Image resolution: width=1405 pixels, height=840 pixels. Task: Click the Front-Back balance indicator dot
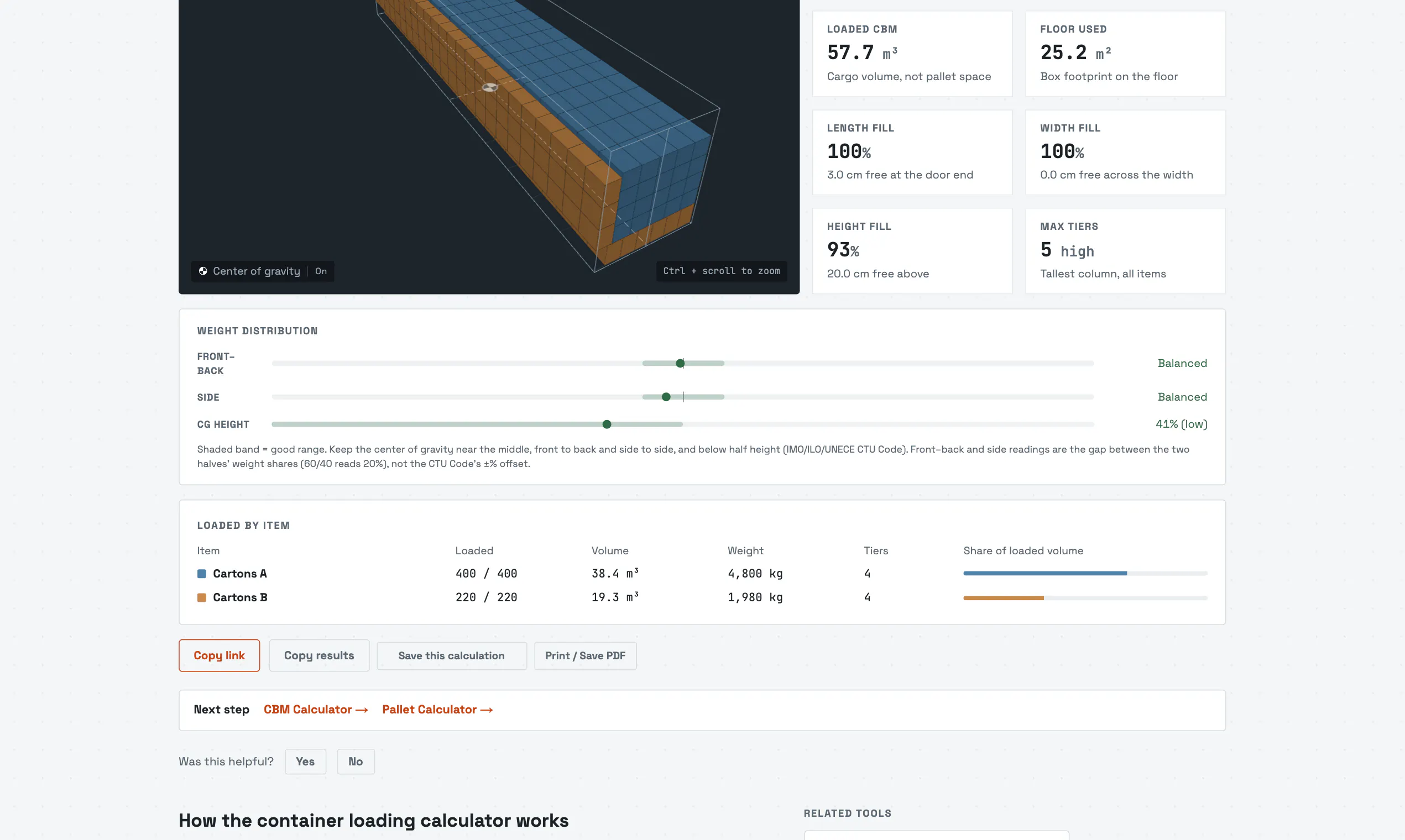(680, 364)
